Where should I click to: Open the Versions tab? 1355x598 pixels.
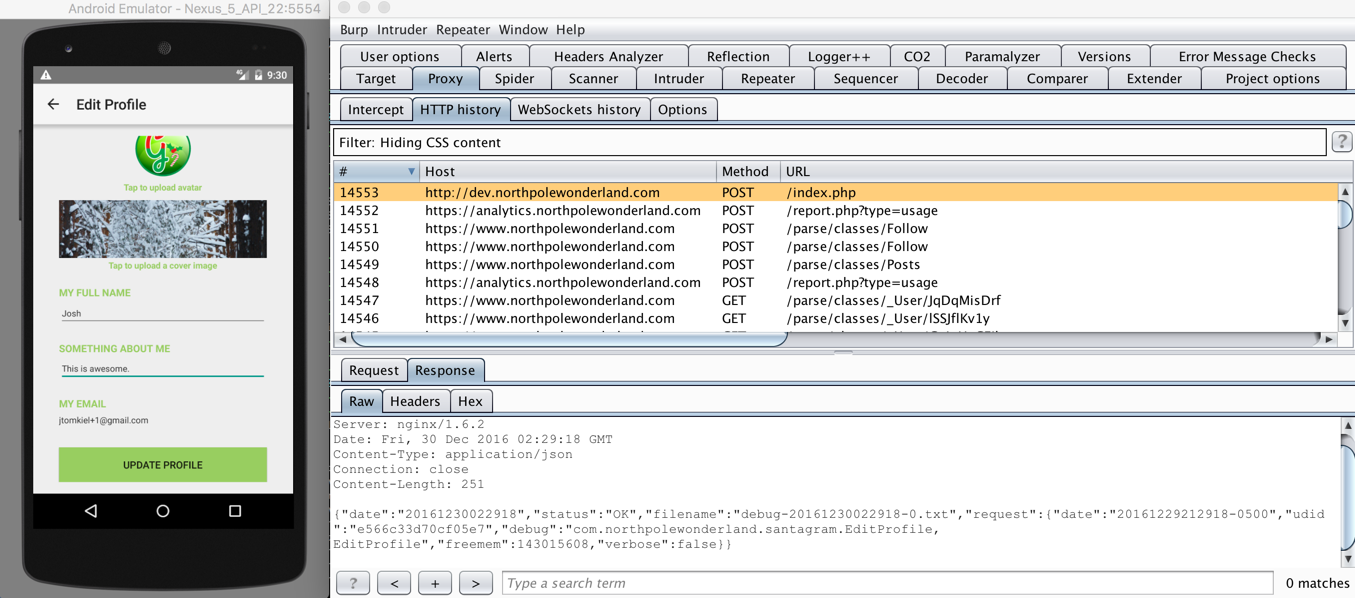click(x=1104, y=56)
